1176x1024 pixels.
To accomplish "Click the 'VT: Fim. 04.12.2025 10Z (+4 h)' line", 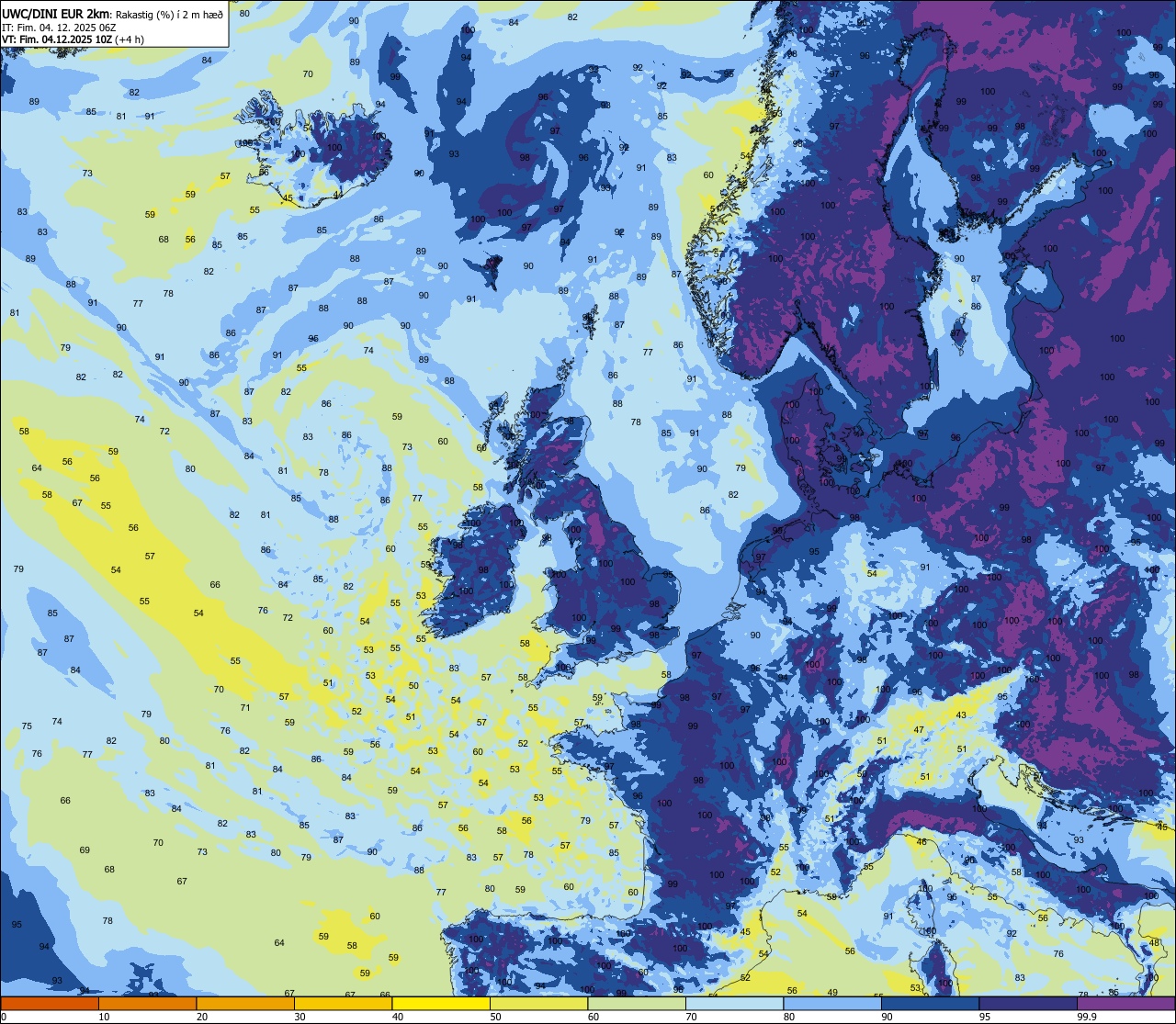I will point(73,39).
